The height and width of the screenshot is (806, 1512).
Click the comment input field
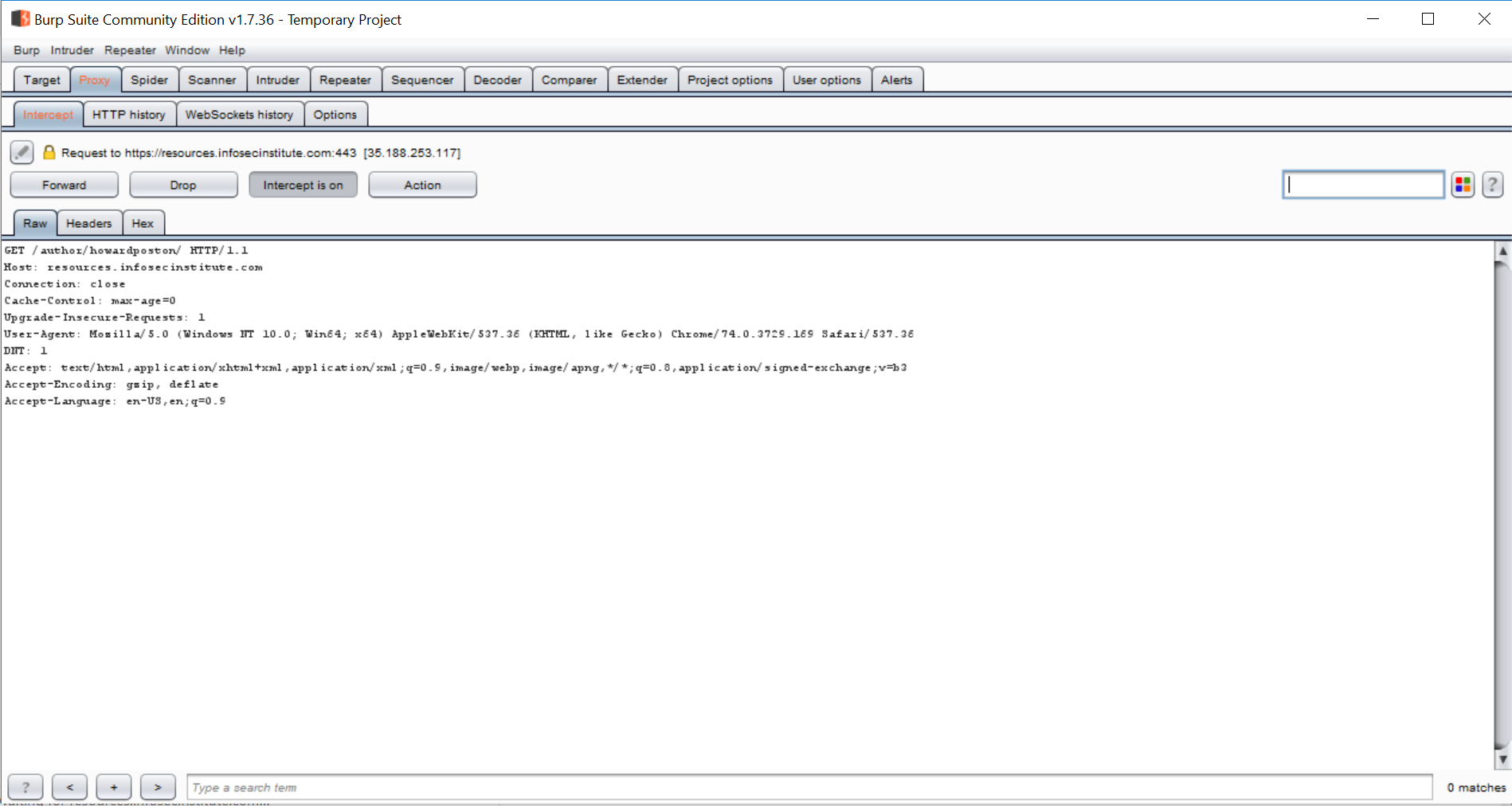tap(1363, 185)
